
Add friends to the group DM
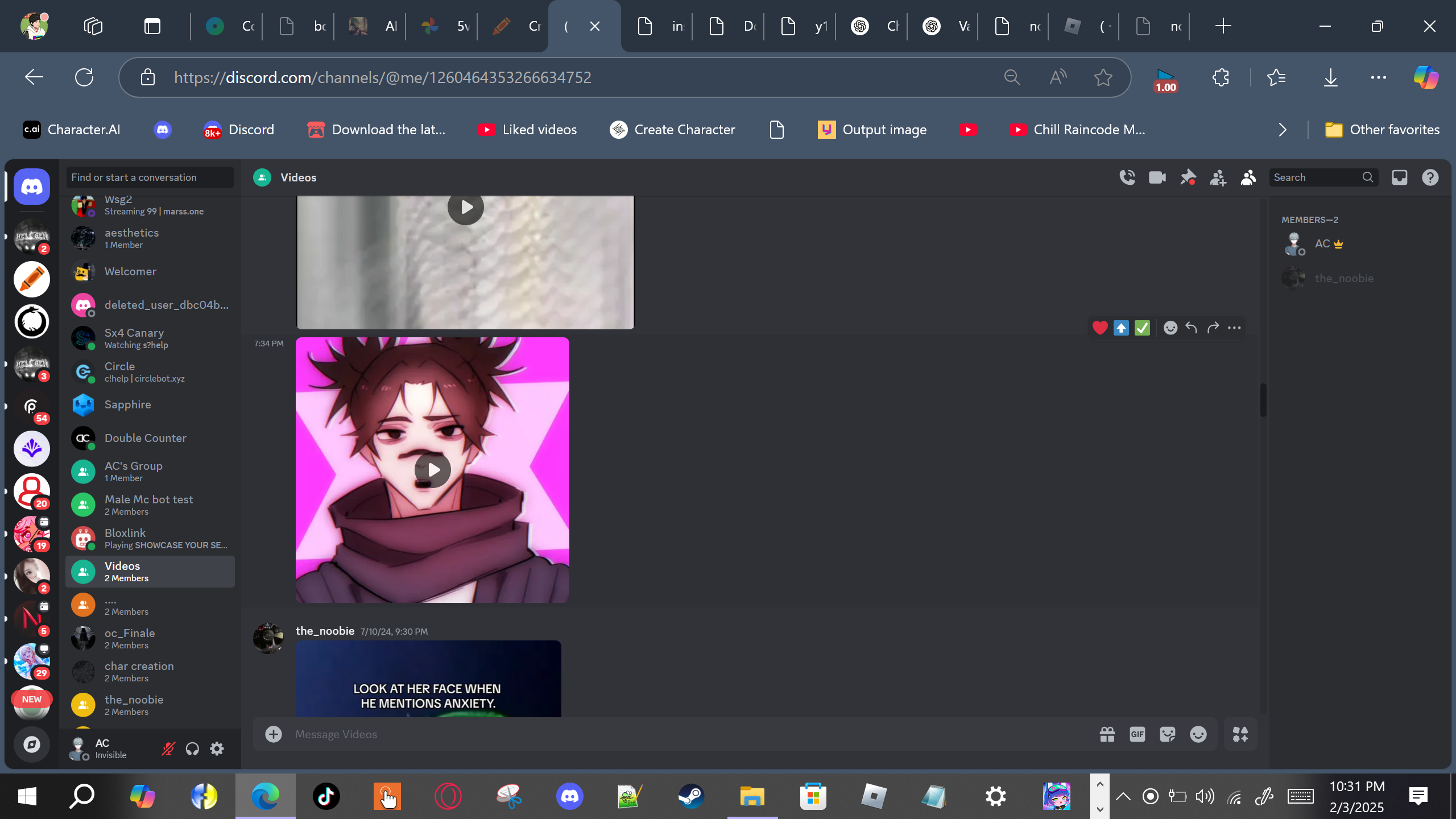(1218, 177)
